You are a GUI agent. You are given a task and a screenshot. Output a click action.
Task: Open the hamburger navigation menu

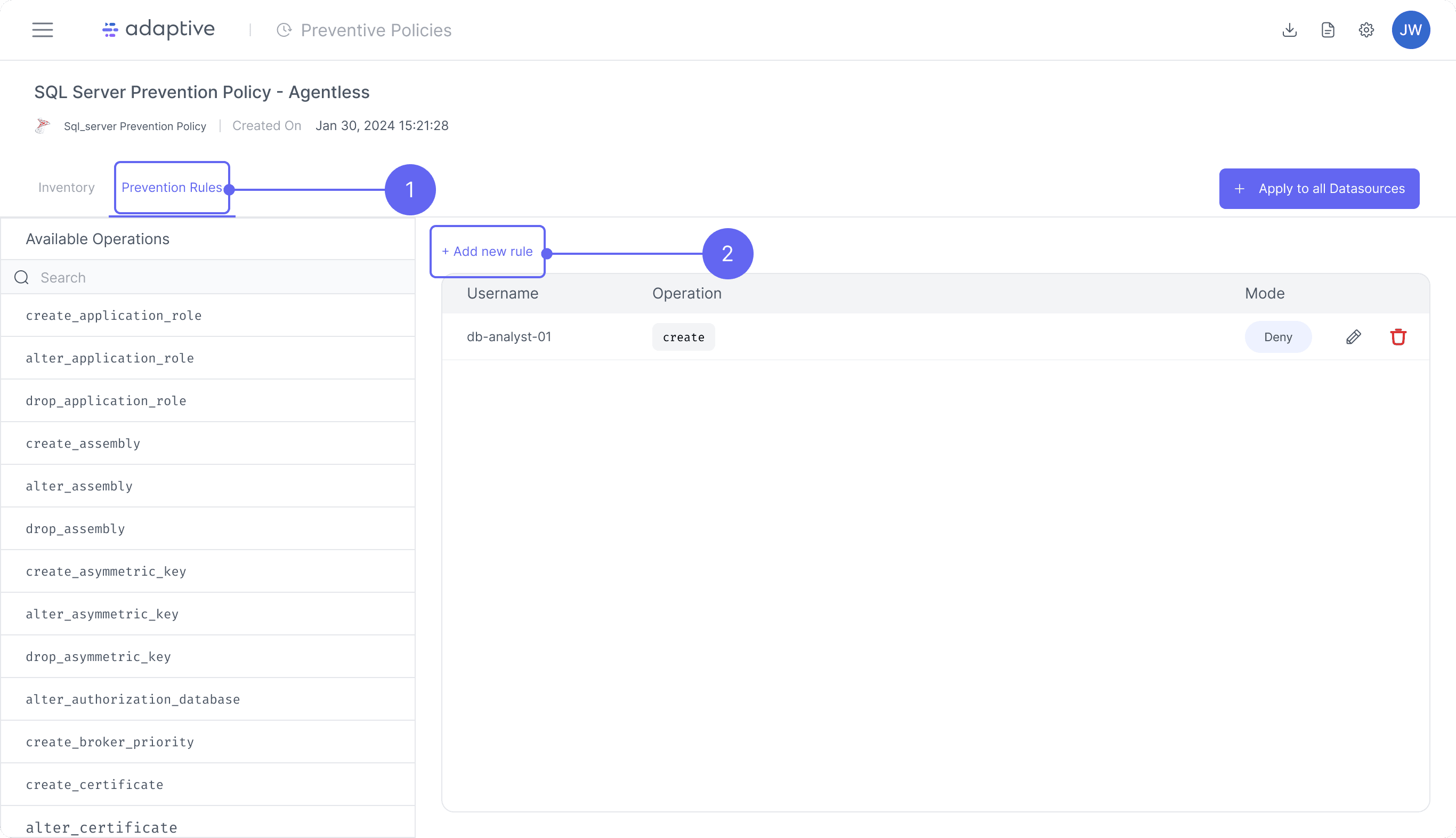point(43,30)
